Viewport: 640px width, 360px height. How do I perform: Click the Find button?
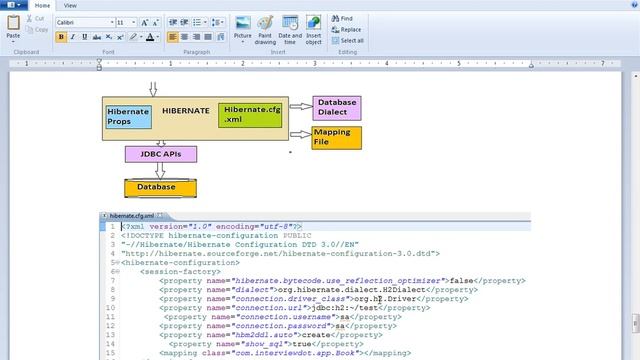click(x=342, y=18)
